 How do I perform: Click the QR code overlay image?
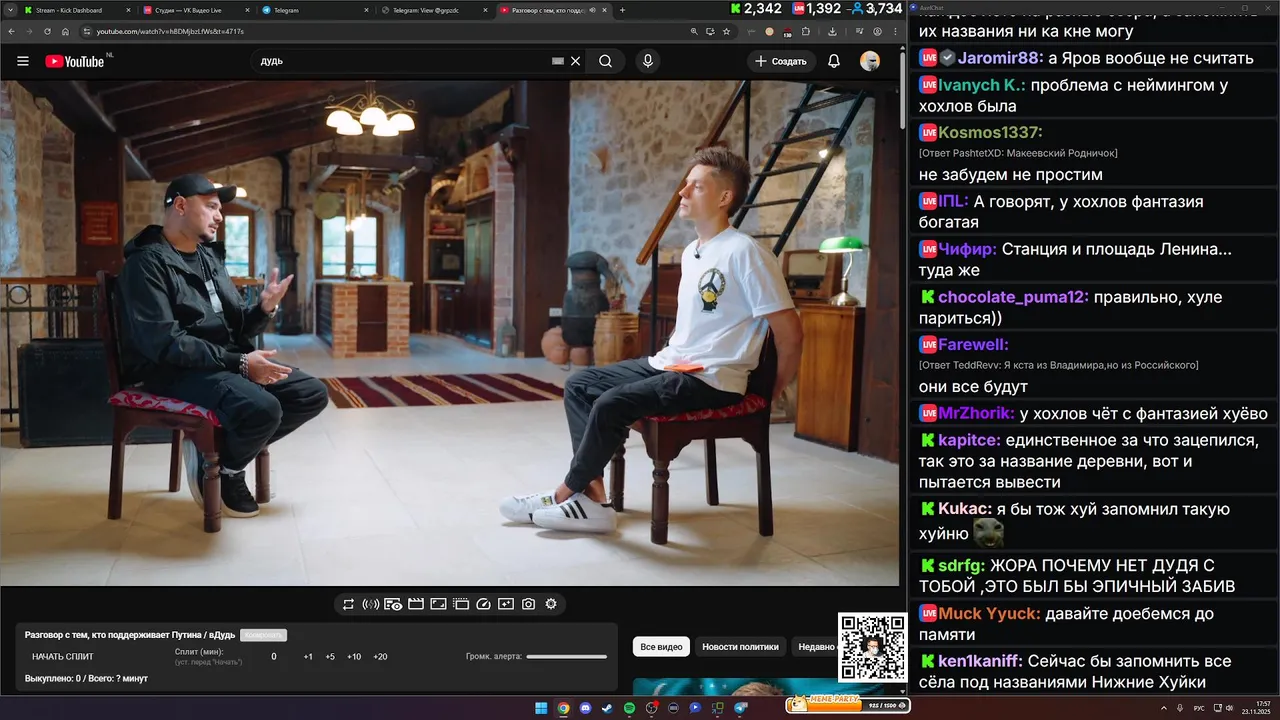[873, 647]
